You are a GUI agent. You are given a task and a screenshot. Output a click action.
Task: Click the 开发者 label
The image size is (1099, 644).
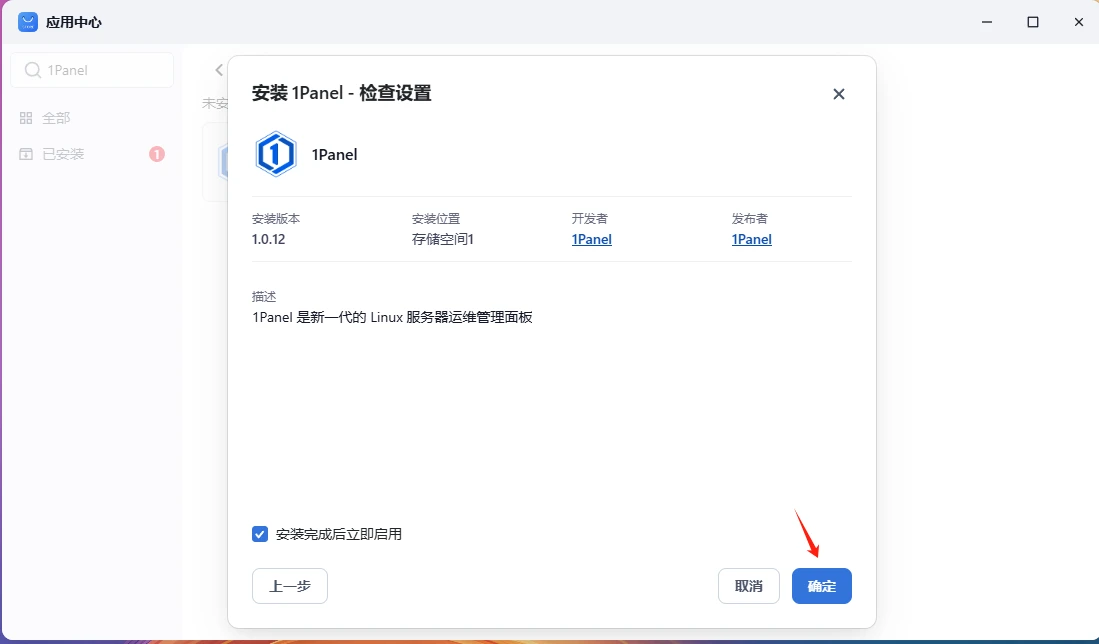[589, 219]
